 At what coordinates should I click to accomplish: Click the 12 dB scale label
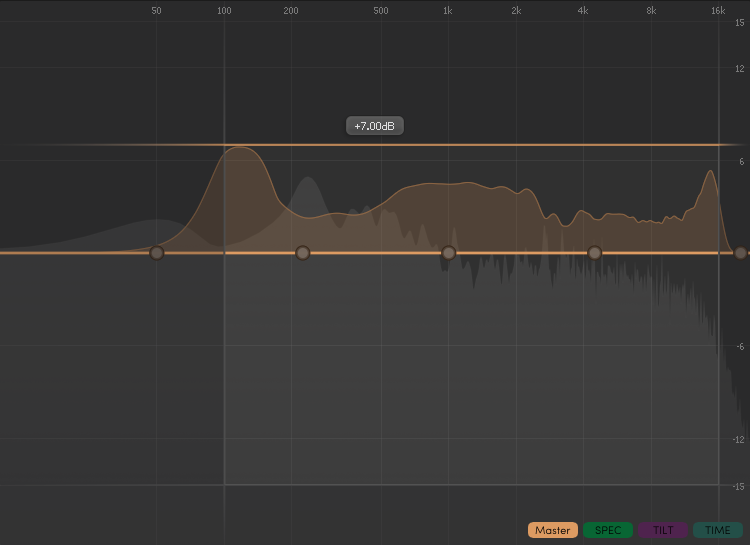click(x=739, y=69)
